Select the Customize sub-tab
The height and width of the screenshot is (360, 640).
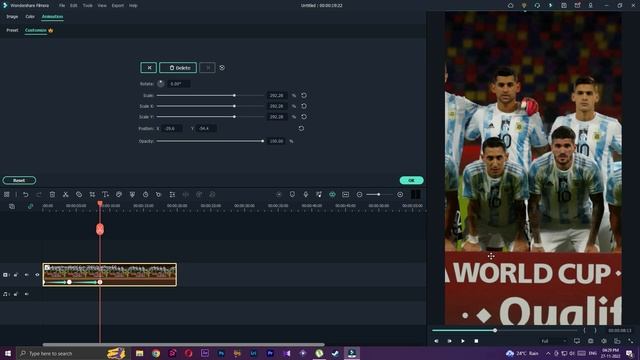[x=36, y=30]
